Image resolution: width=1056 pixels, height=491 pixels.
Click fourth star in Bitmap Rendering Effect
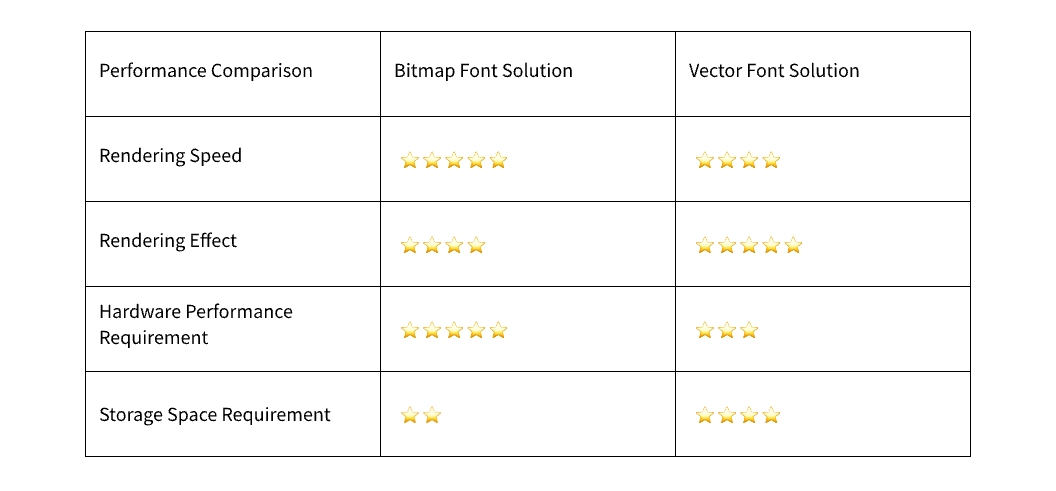point(475,245)
